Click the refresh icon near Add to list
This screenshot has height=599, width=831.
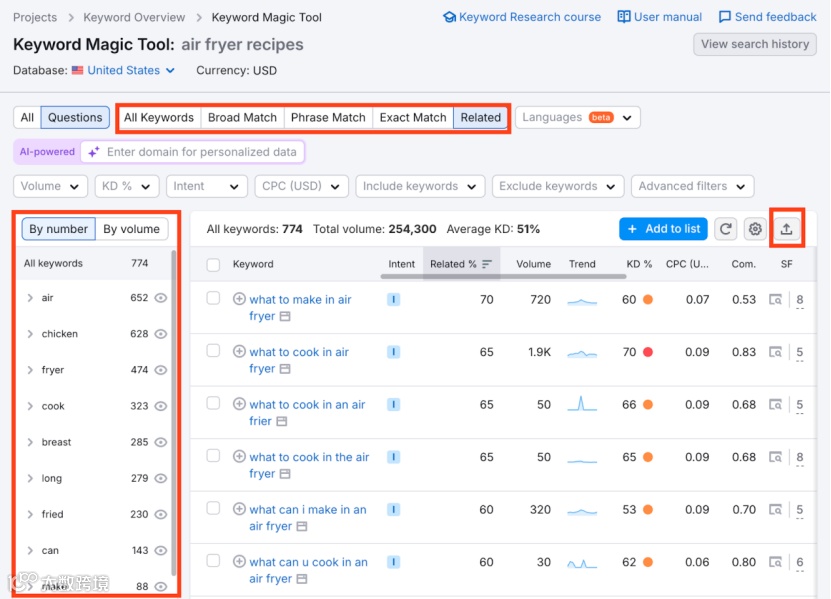728,228
